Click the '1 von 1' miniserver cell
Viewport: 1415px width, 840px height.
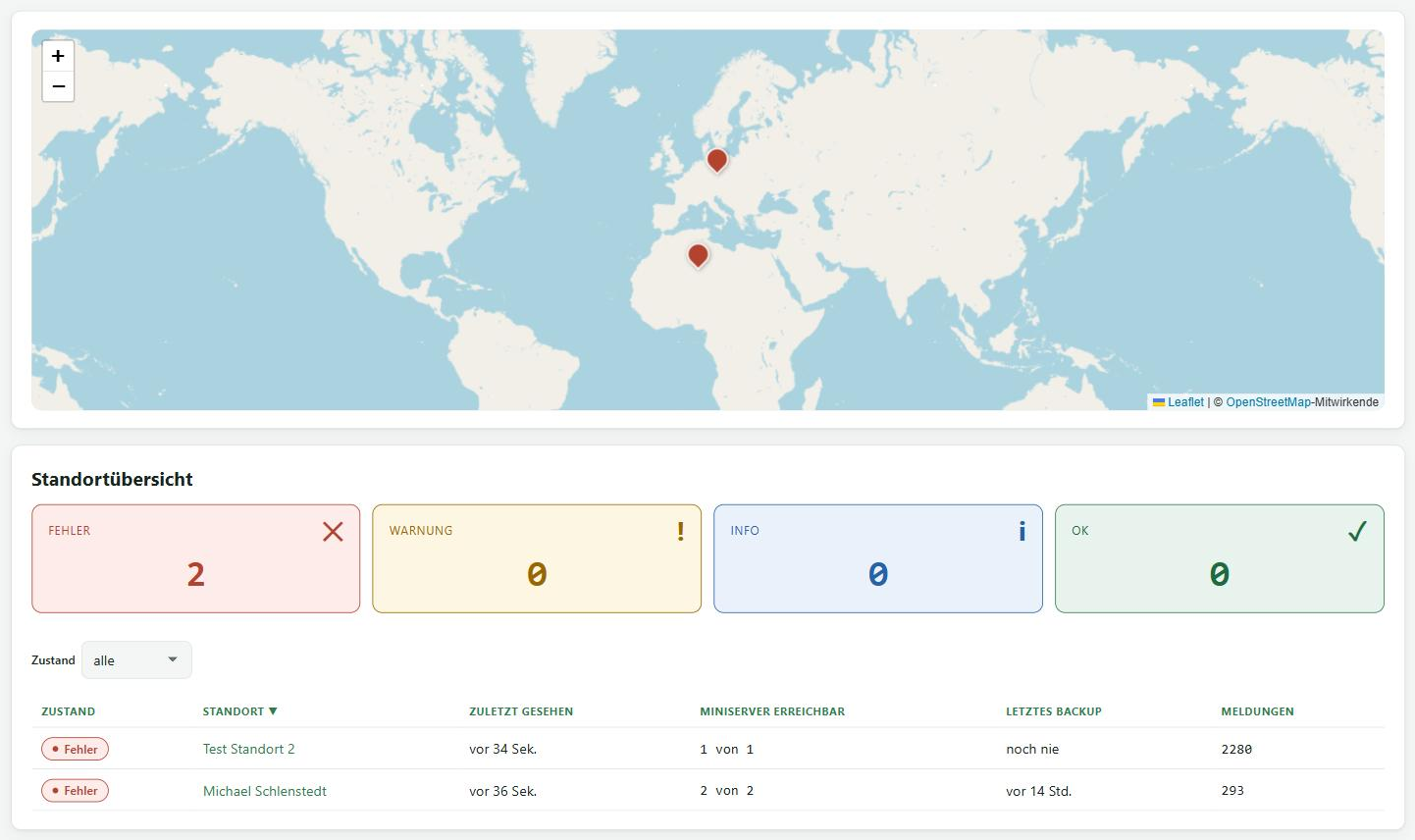(x=727, y=749)
